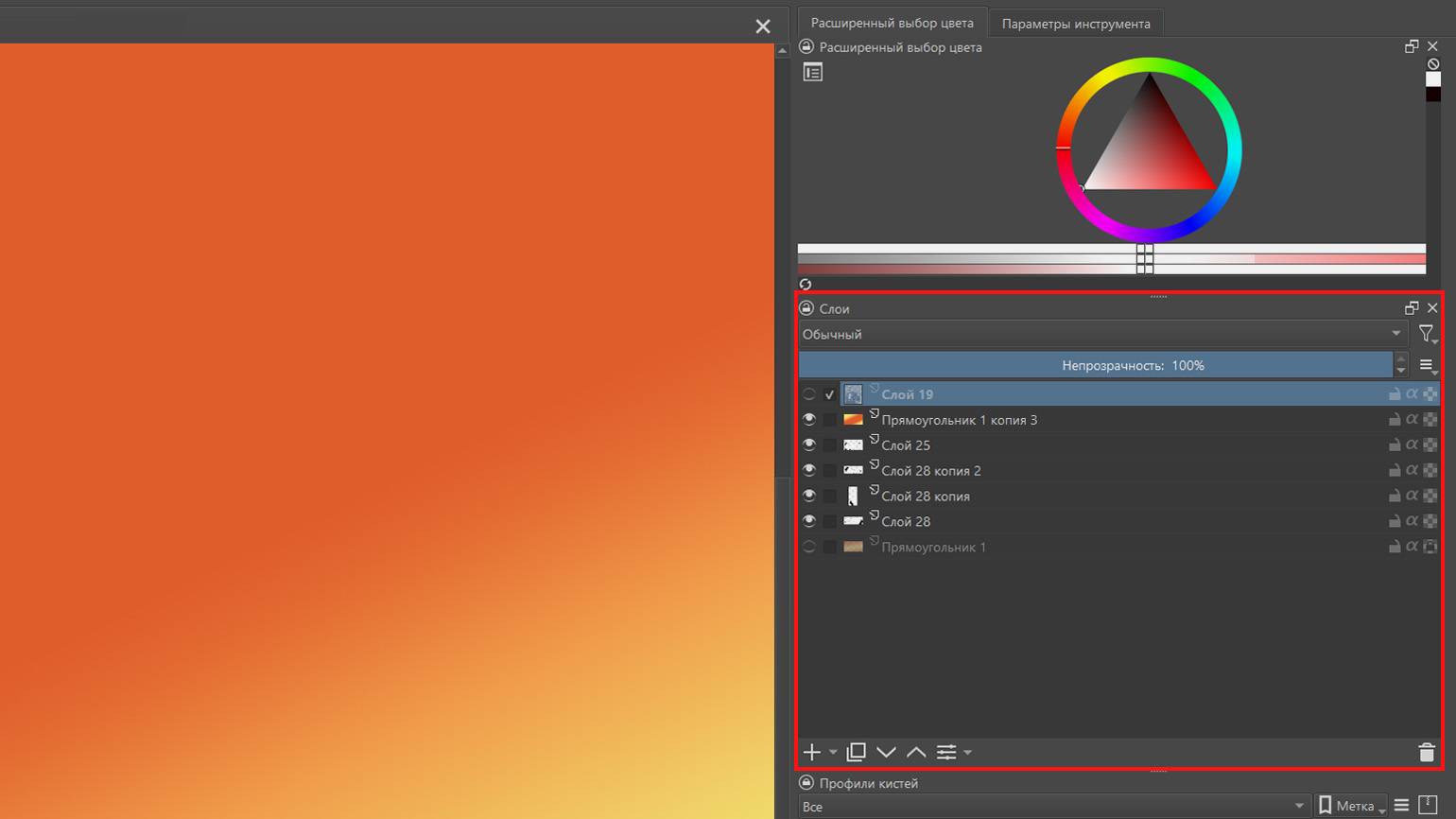Delete layer with the trash icon
Viewport: 1456px width, 819px height.
tap(1427, 752)
